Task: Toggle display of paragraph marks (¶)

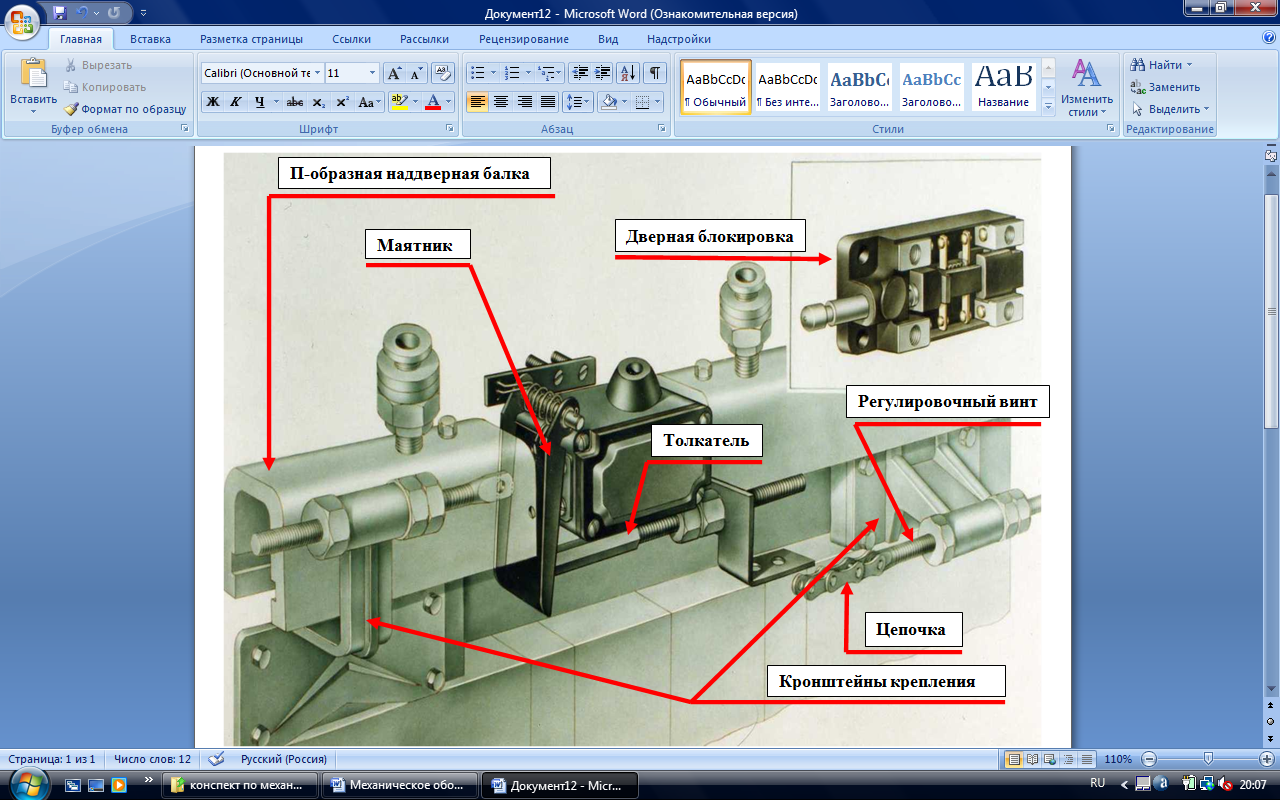Action: [x=654, y=73]
